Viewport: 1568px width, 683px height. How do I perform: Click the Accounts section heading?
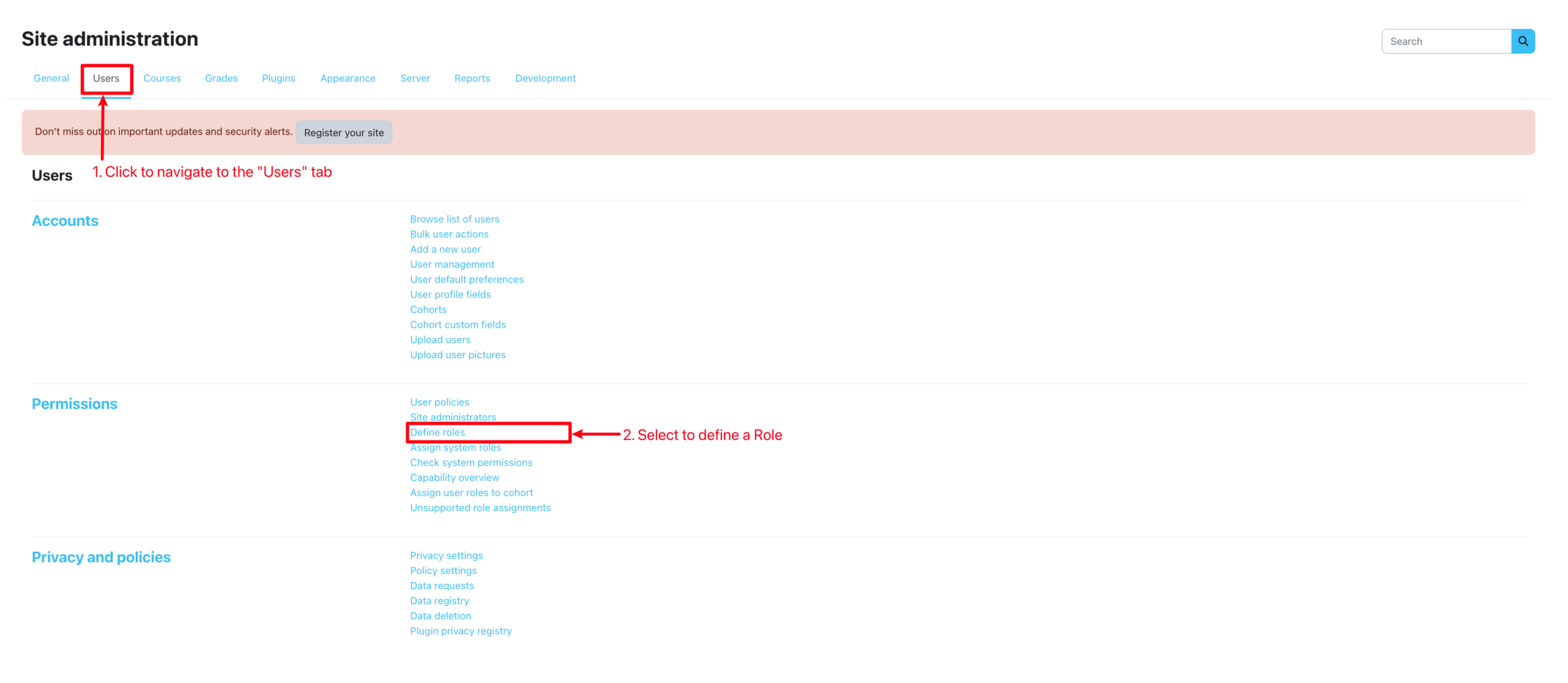pos(65,221)
